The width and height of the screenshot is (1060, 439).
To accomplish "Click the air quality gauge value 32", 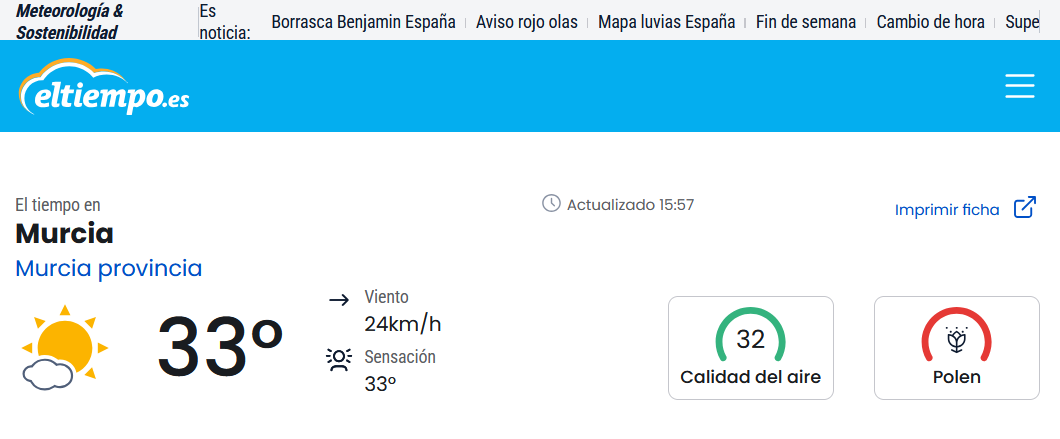I will tap(750, 339).
